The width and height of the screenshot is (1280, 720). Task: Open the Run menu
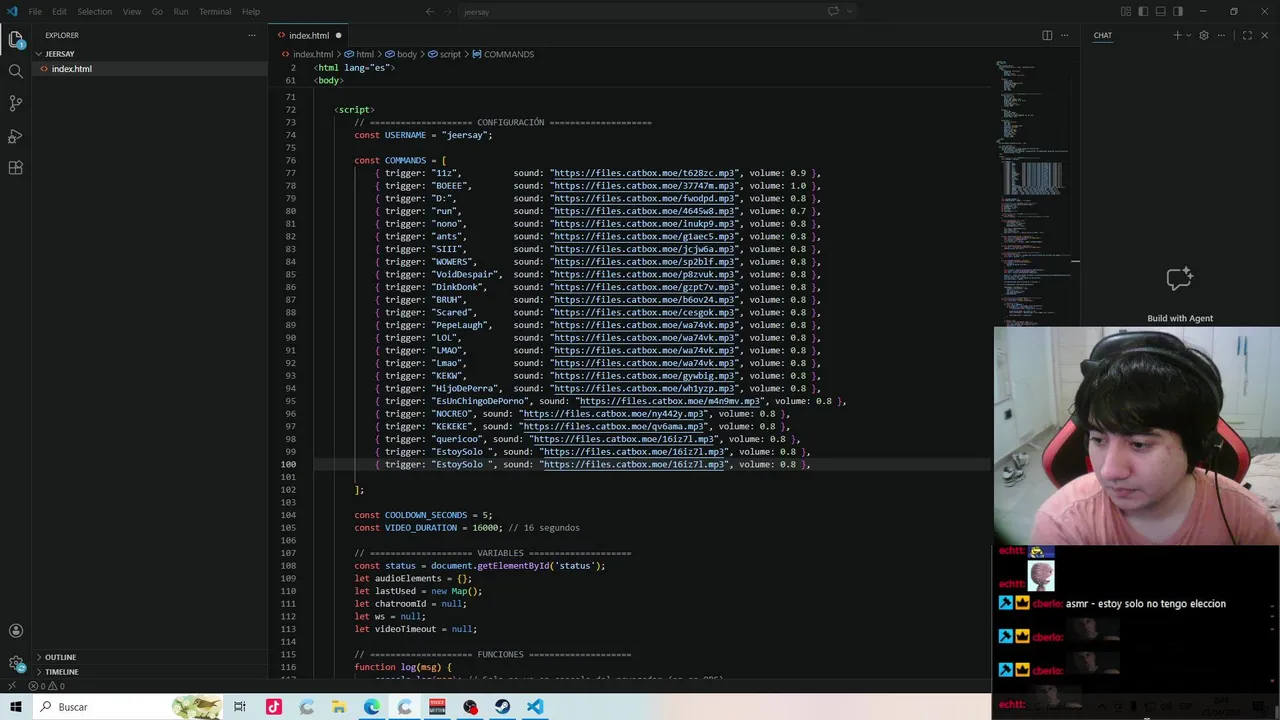[x=181, y=12]
